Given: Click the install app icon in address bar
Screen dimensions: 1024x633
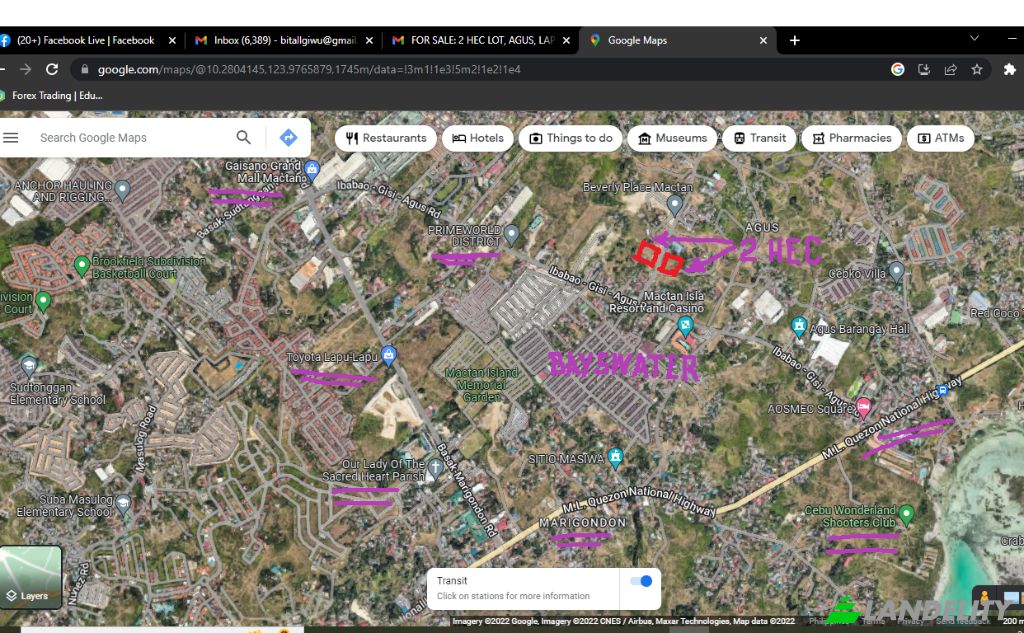Looking at the screenshot, I should (924, 70).
